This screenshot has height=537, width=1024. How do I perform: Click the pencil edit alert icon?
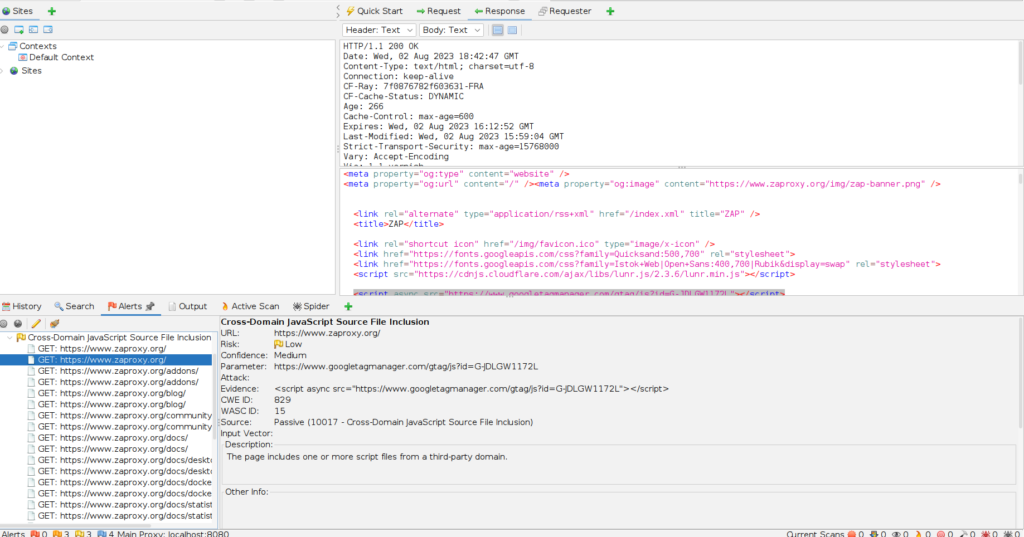tap(36, 324)
